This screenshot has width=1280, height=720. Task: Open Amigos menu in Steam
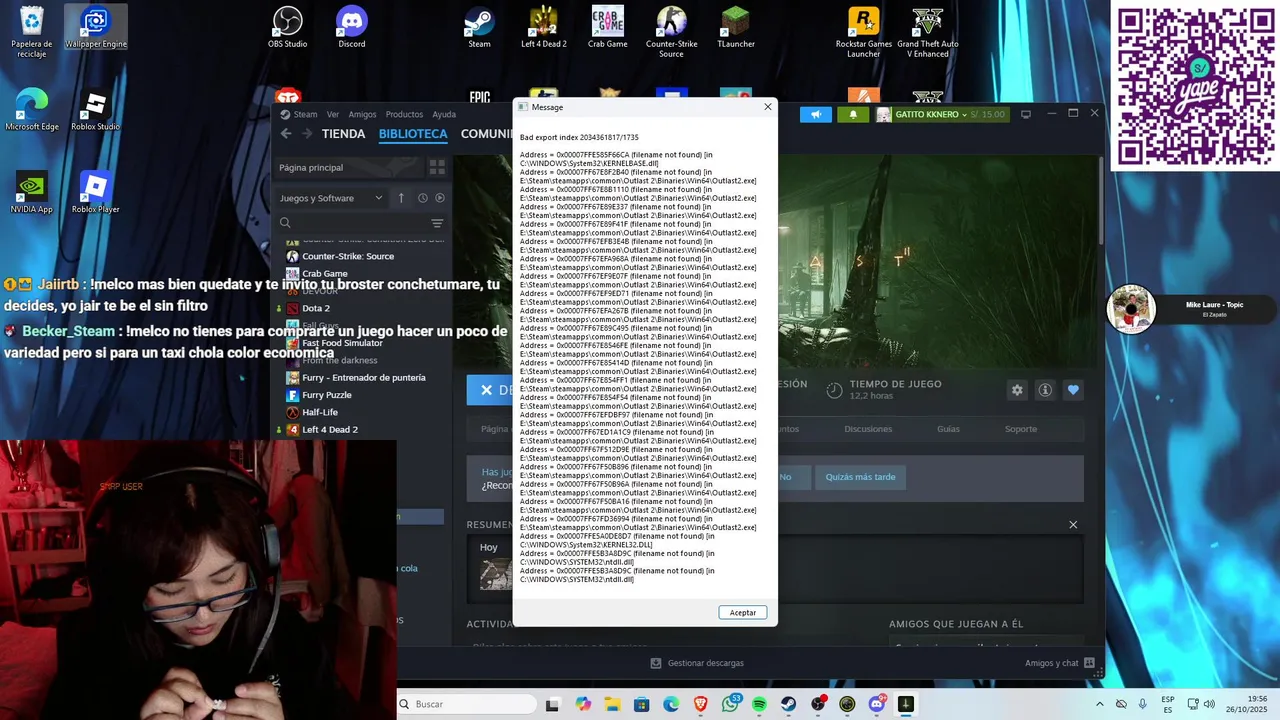[362, 114]
